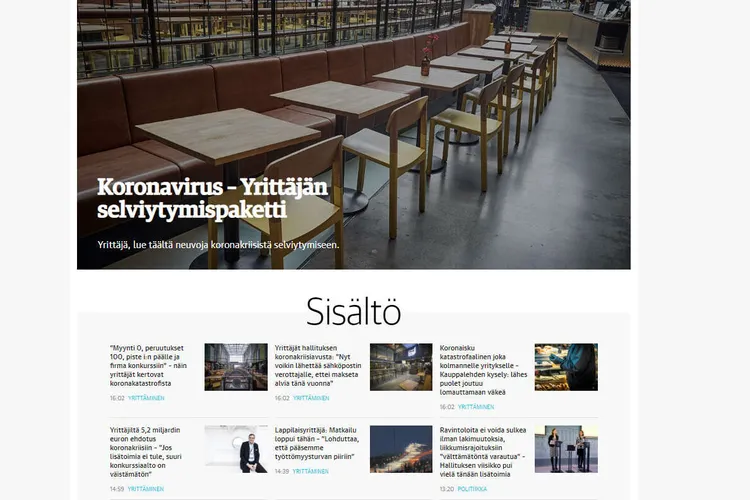Open the "Koronaisku katastrofaalinen" article headline
Image resolution: width=750 pixels, height=500 pixels.
click(483, 370)
